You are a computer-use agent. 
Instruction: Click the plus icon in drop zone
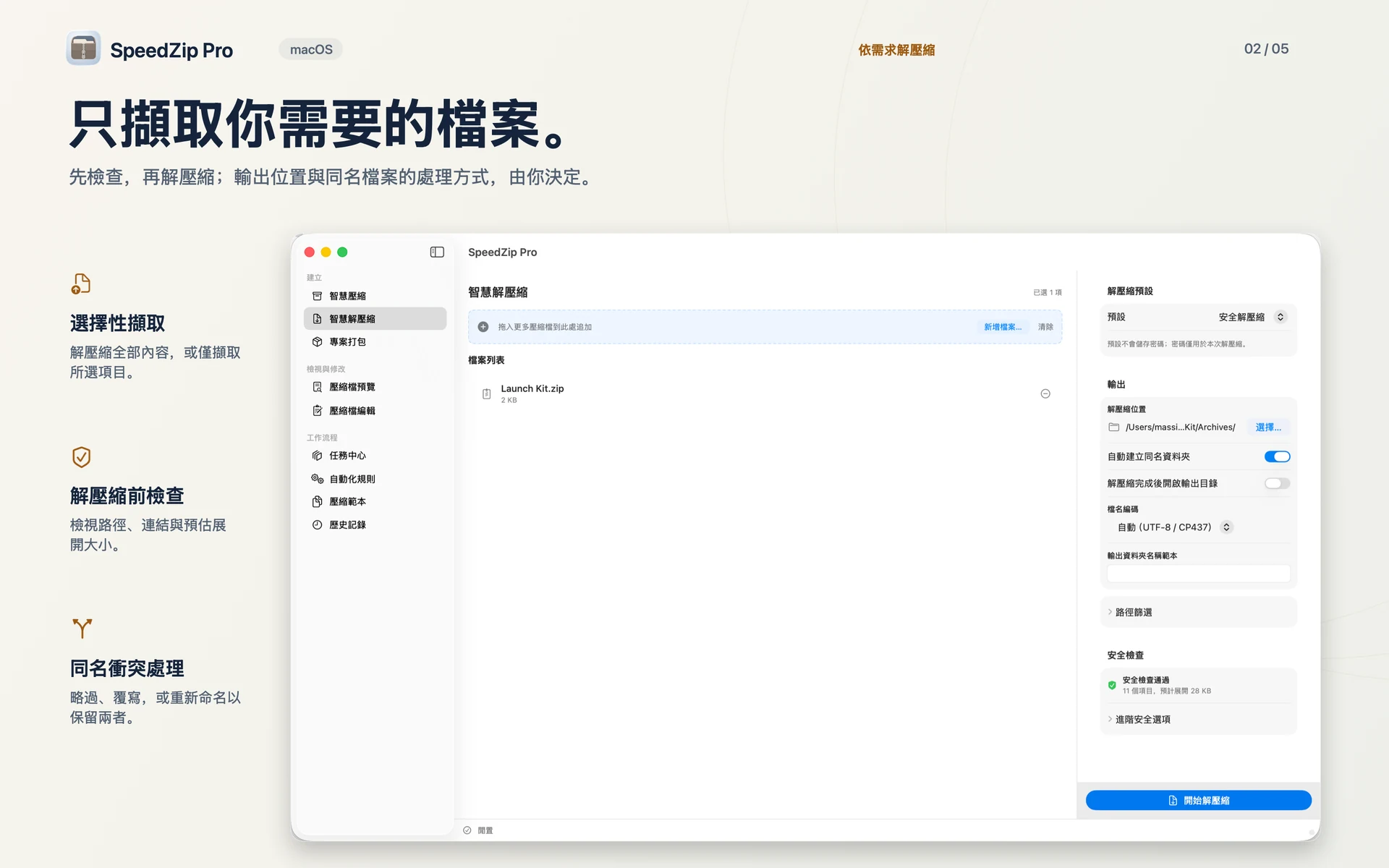tap(483, 327)
